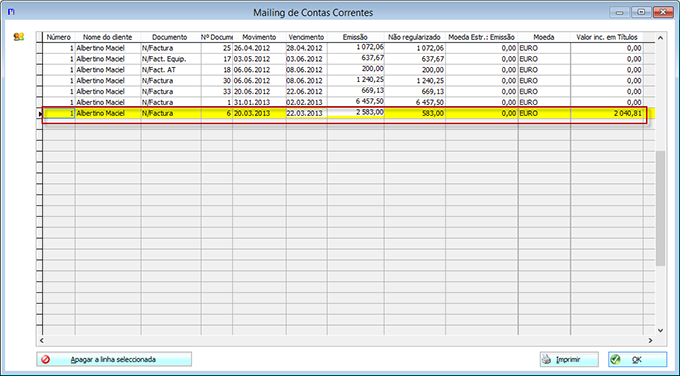Click document number 33 cell
The image size is (680, 376).
pos(217,92)
